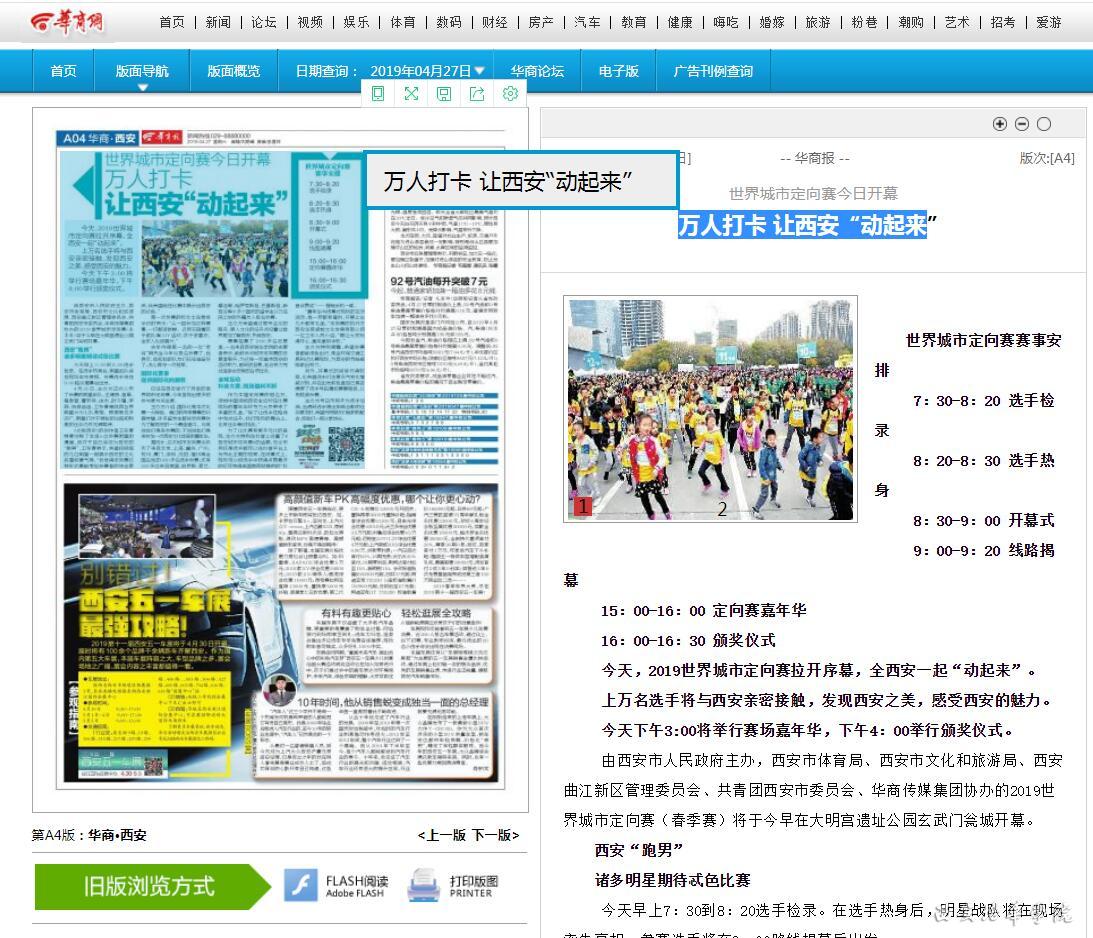This screenshot has height=938, width=1093.
Task: Open 华商论坛 in blue navigation bar
Action: click(x=537, y=71)
